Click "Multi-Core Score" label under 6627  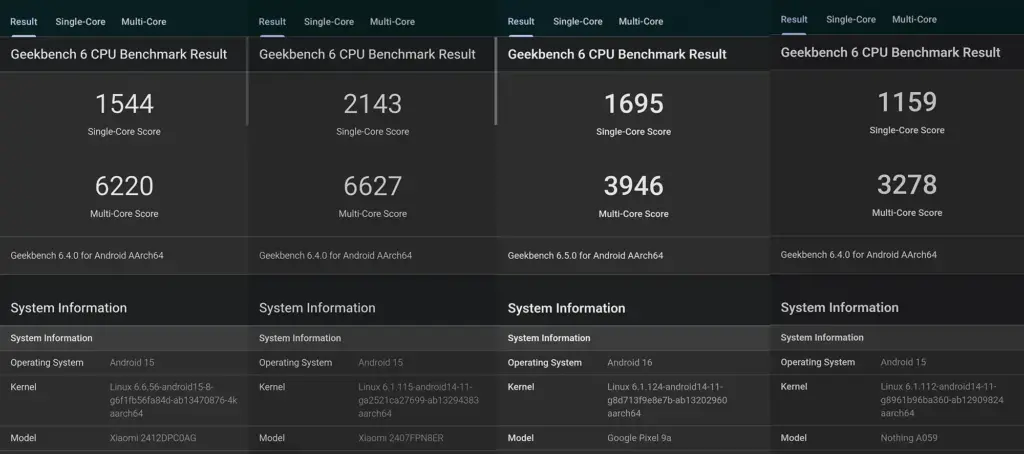373,214
